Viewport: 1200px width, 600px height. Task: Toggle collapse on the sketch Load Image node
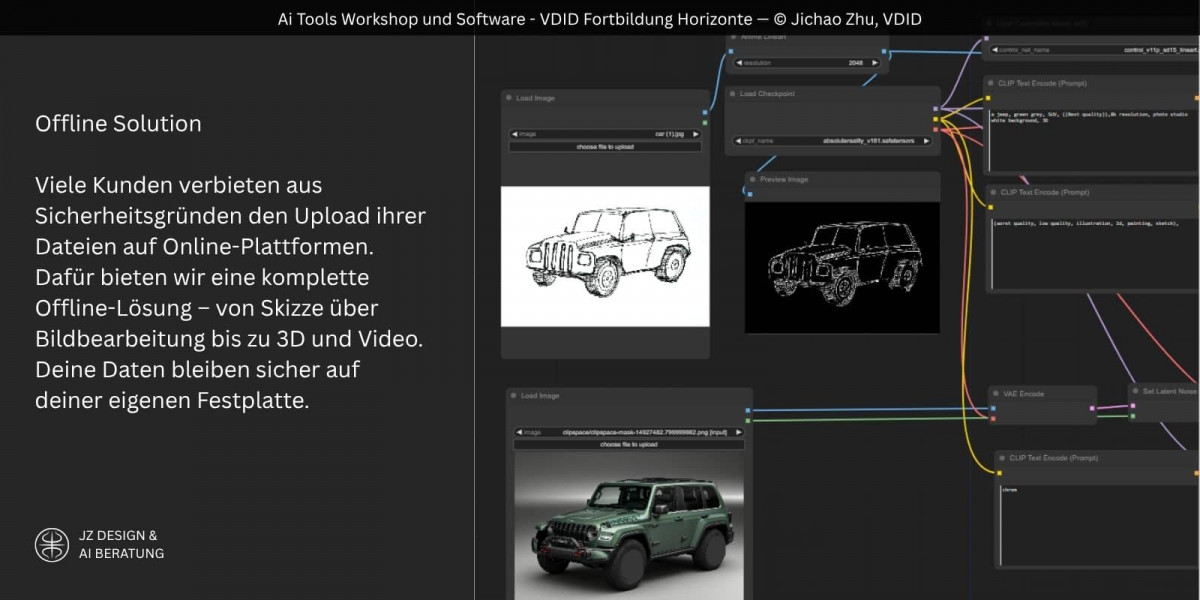pyautogui.click(x=509, y=98)
